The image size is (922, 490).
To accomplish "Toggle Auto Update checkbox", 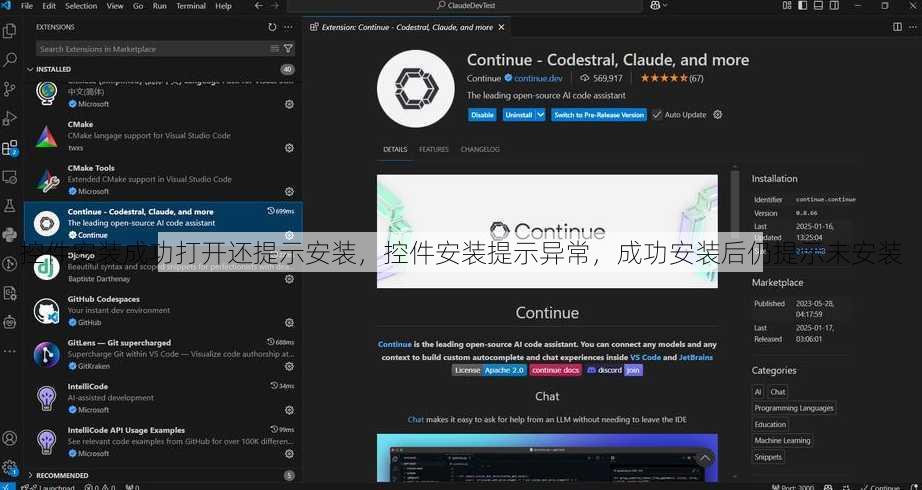I will tap(657, 115).
